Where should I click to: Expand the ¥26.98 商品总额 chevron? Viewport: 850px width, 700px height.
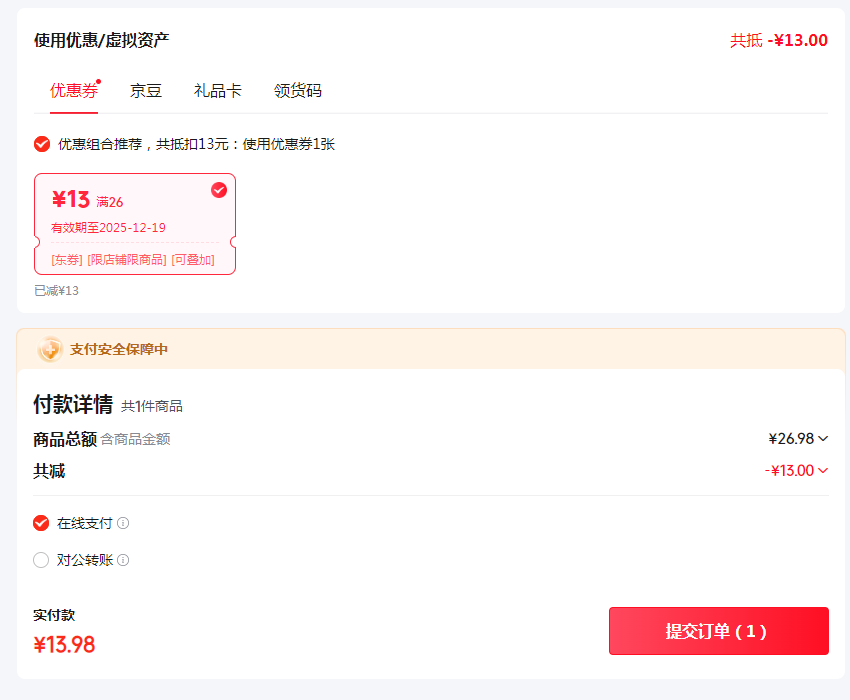point(823,439)
